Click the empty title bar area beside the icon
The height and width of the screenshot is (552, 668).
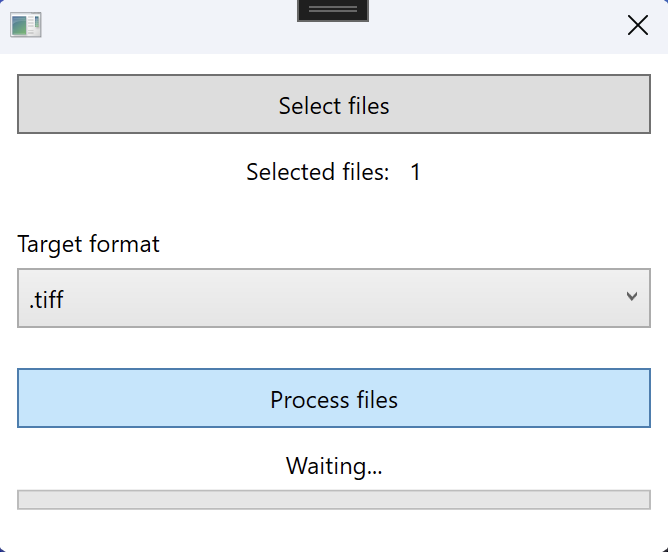pyautogui.click(x=170, y=26)
